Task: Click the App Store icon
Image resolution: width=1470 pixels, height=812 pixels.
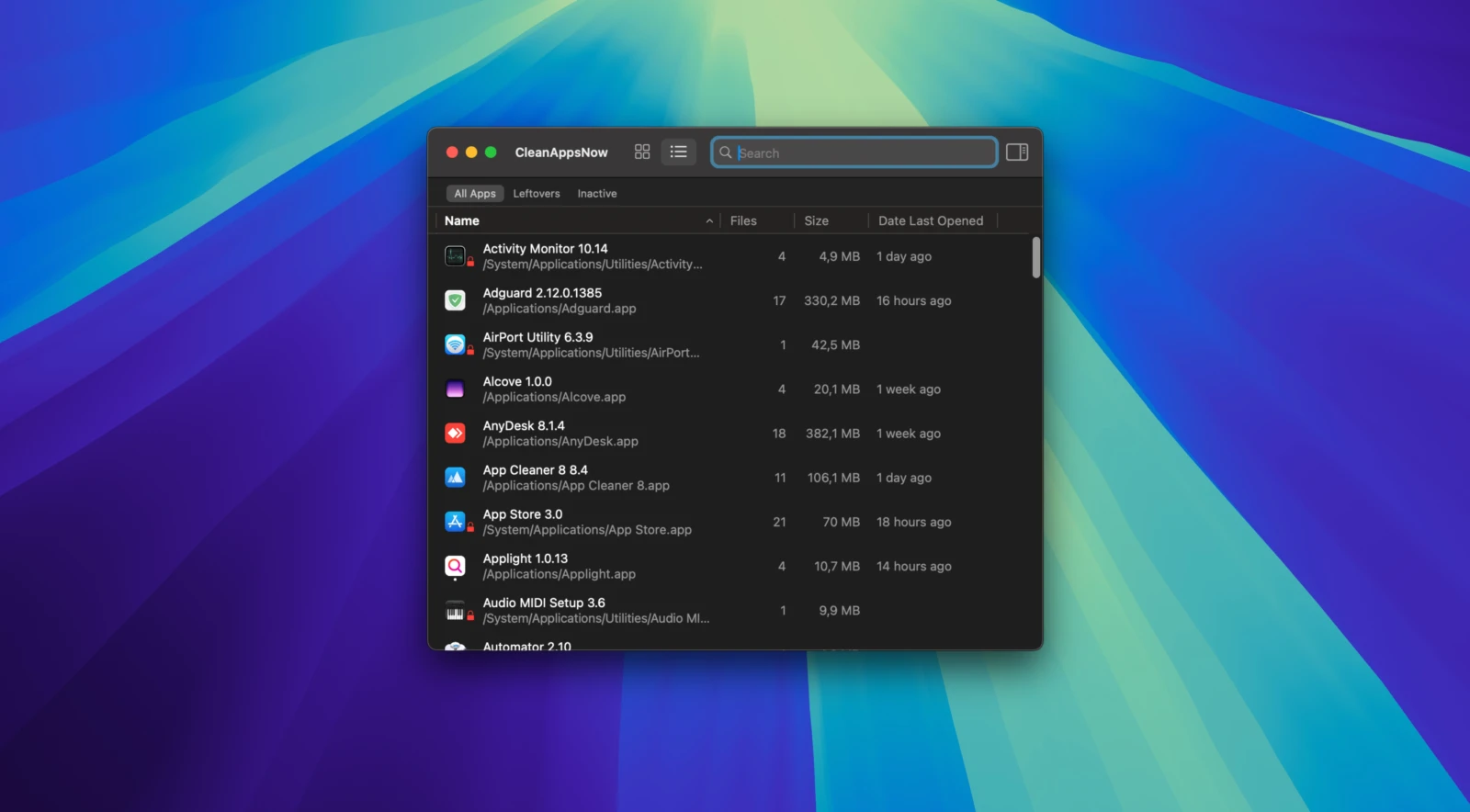Action: pyautogui.click(x=455, y=522)
